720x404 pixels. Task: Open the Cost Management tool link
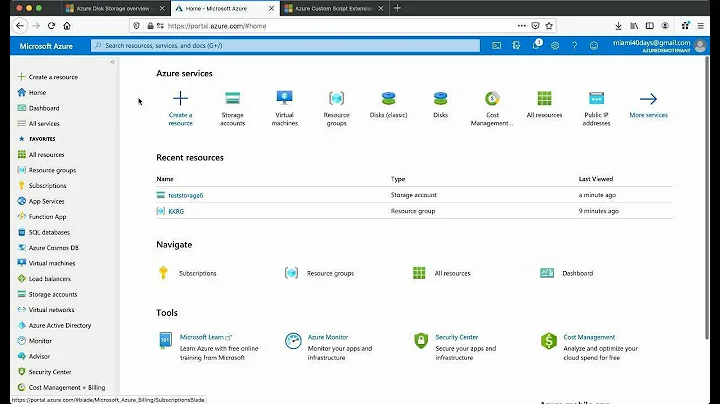(589, 337)
